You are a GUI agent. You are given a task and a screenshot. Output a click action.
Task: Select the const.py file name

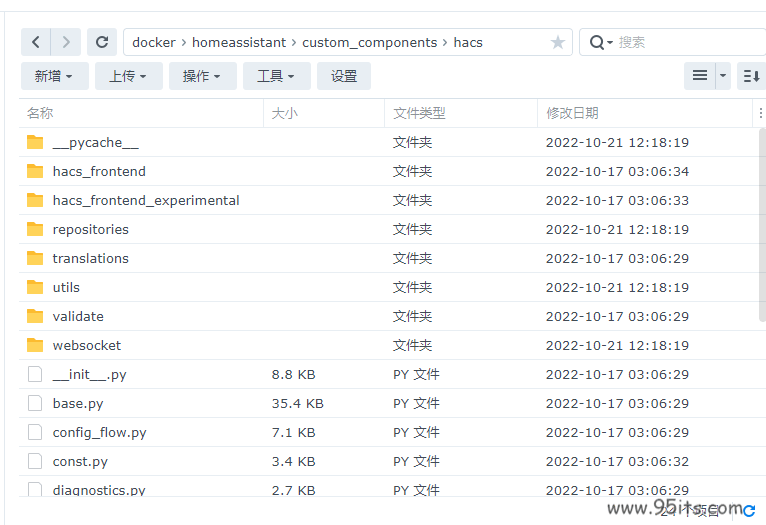pos(80,462)
